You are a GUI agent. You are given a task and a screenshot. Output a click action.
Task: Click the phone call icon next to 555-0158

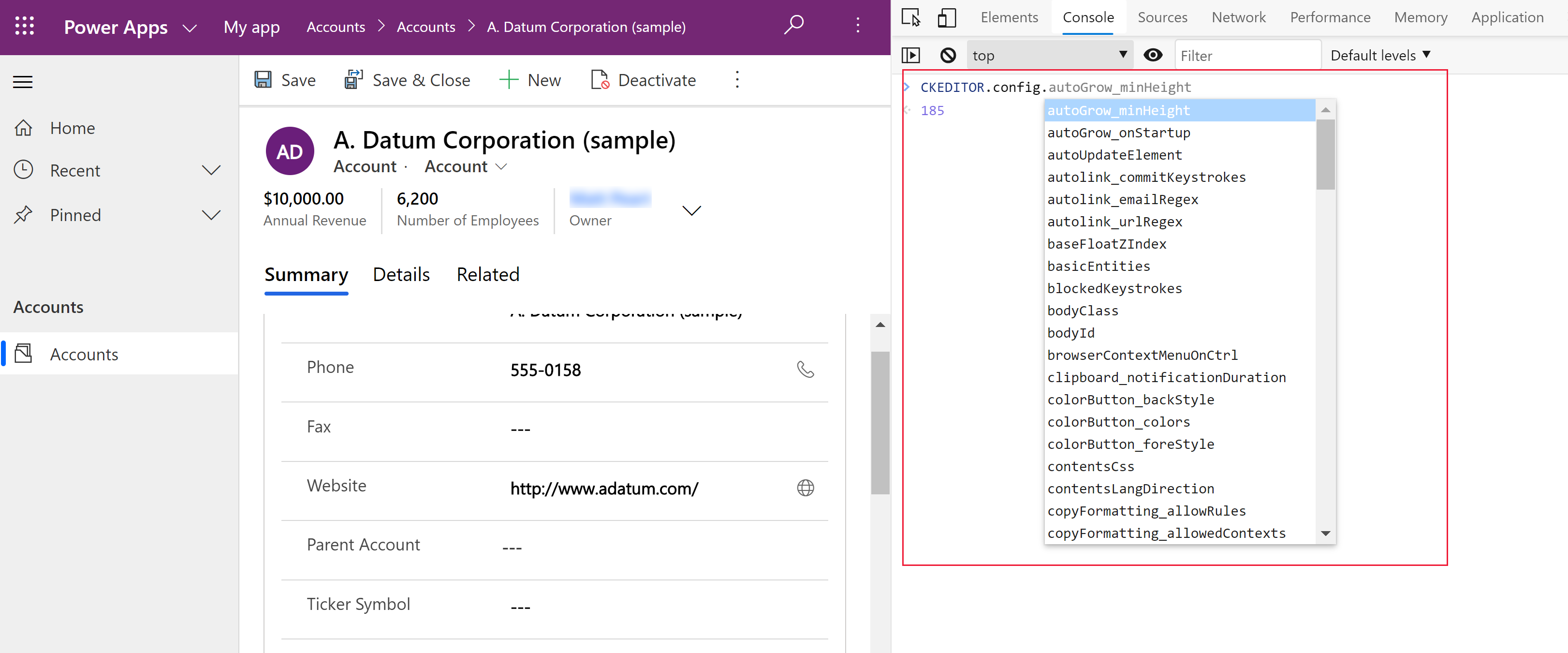[x=807, y=369]
